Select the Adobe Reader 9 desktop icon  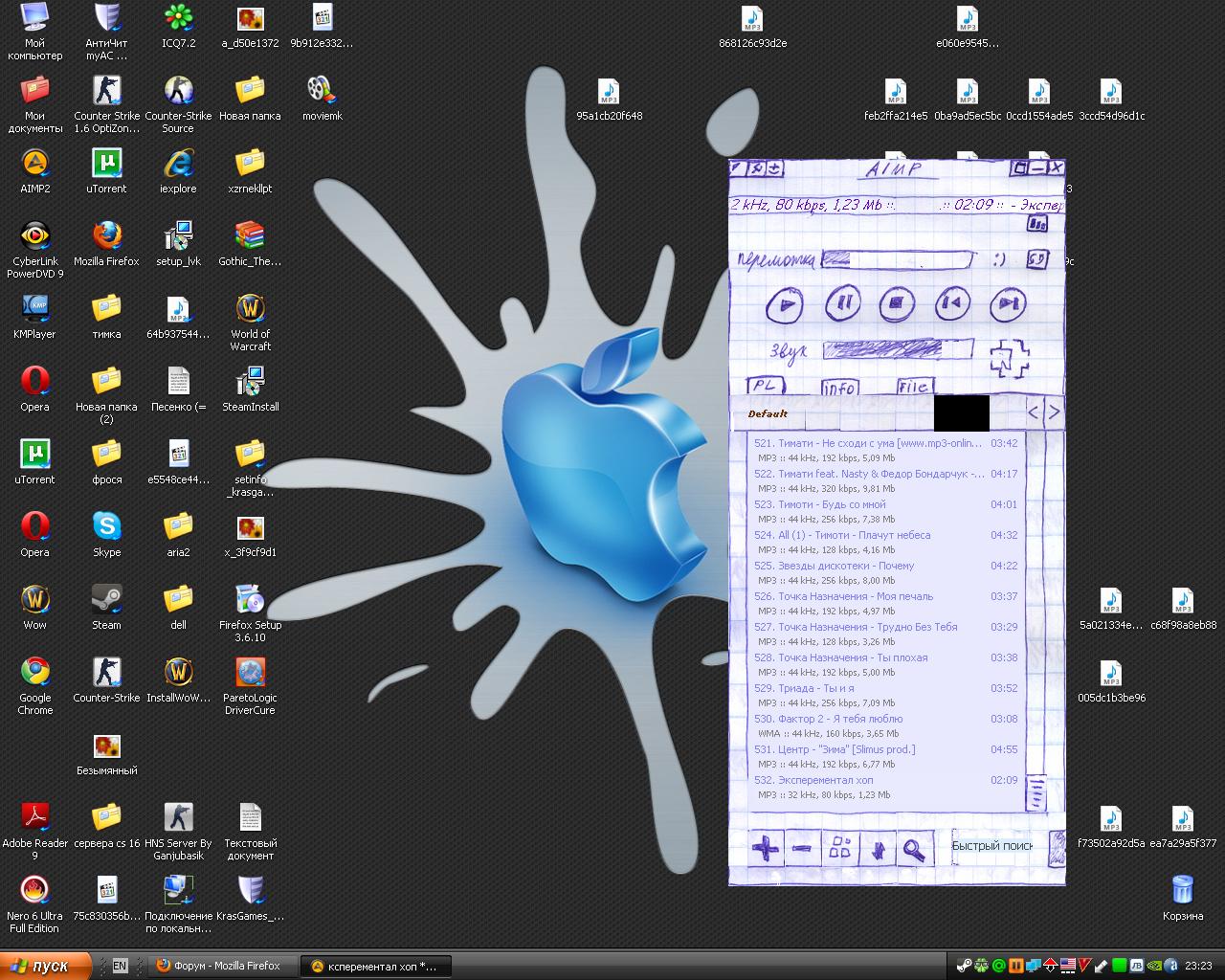tap(34, 832)
